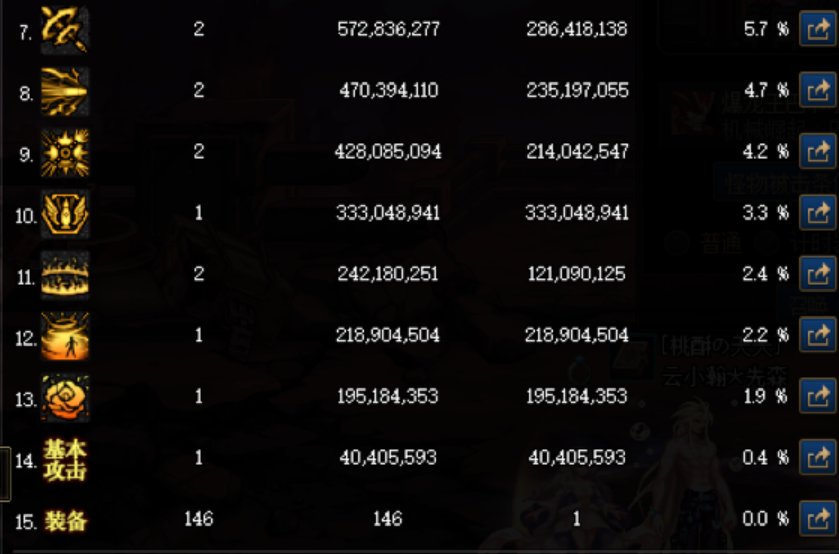This screenshot has width=839, height=554.
Task: Click the skill icon in row 7
Action: coord(65,29)
